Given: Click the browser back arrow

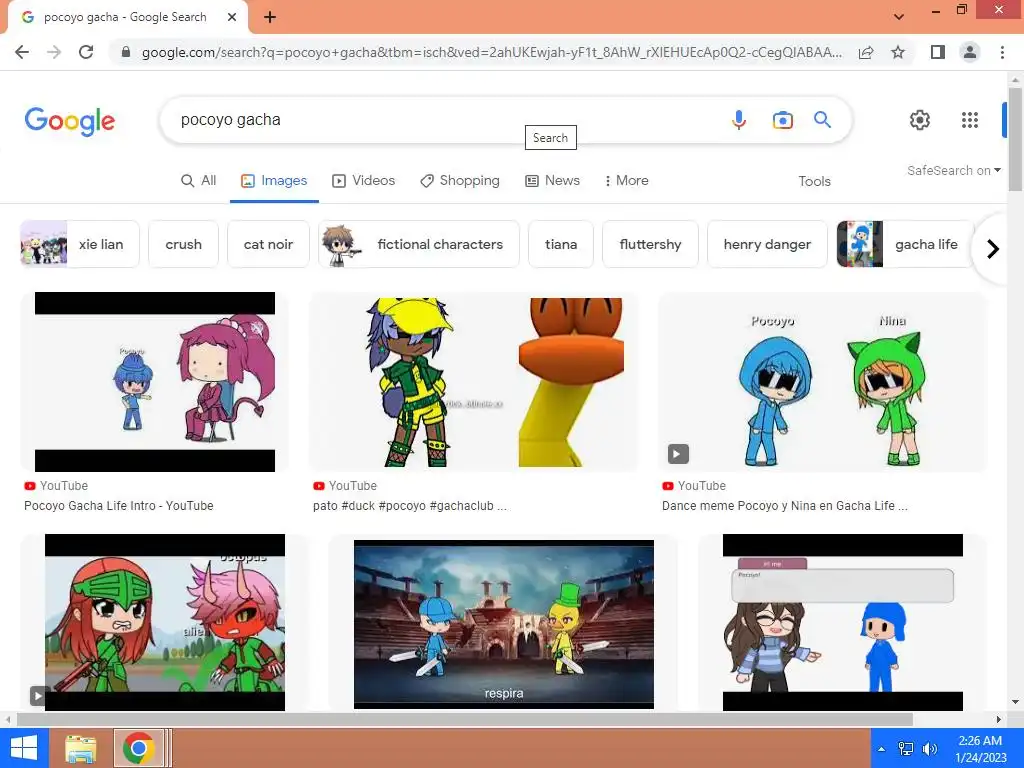Looking at the screenshot, I should coord(22,52).
